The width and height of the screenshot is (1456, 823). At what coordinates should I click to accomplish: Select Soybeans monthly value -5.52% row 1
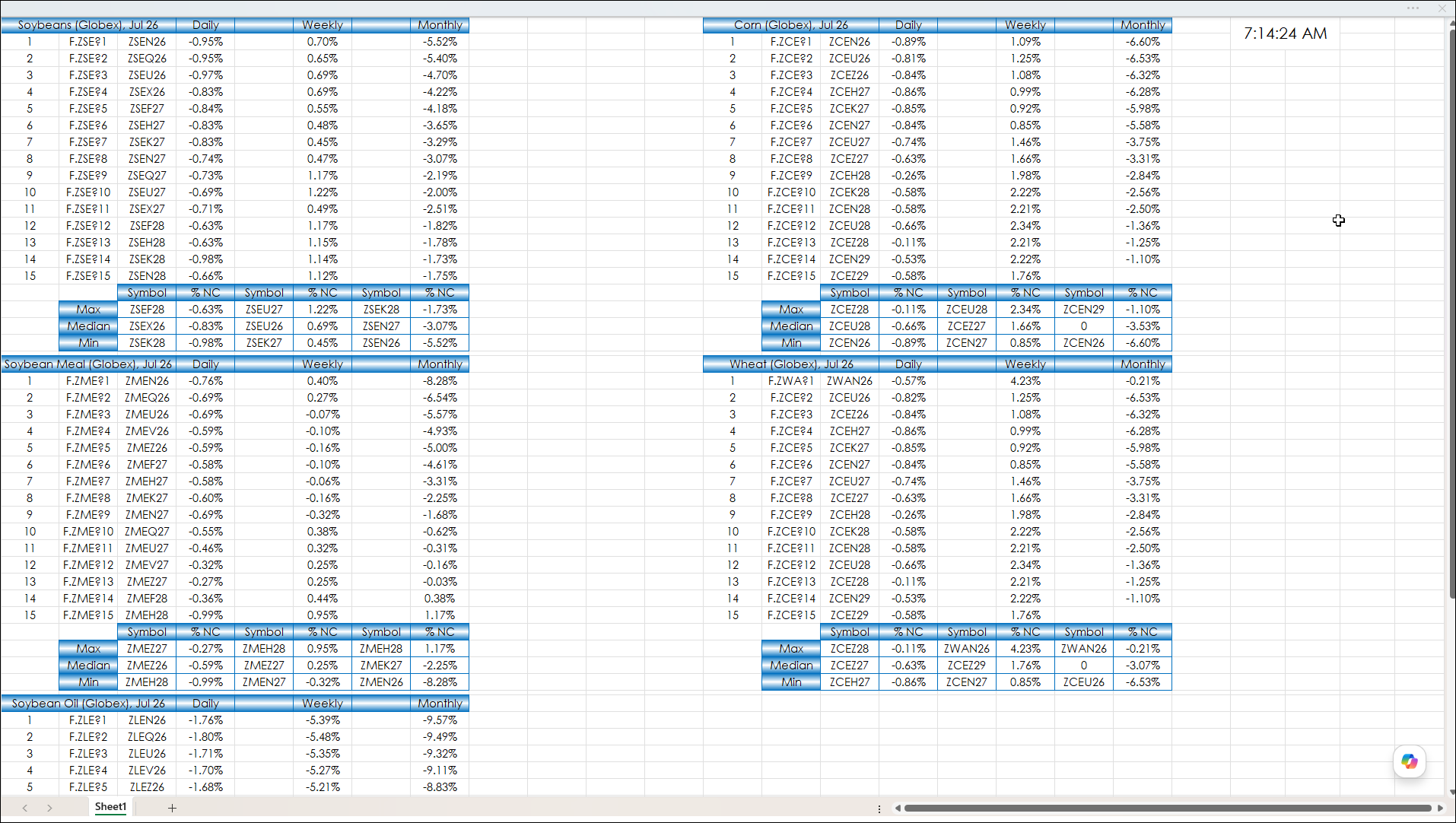point(440,42)
